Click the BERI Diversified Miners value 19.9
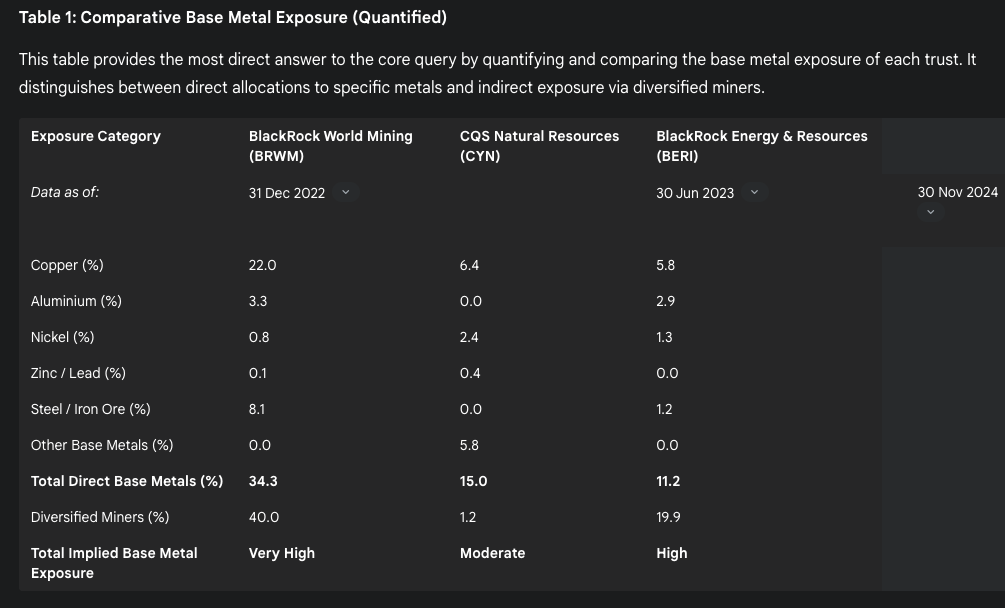 [668, 517]
